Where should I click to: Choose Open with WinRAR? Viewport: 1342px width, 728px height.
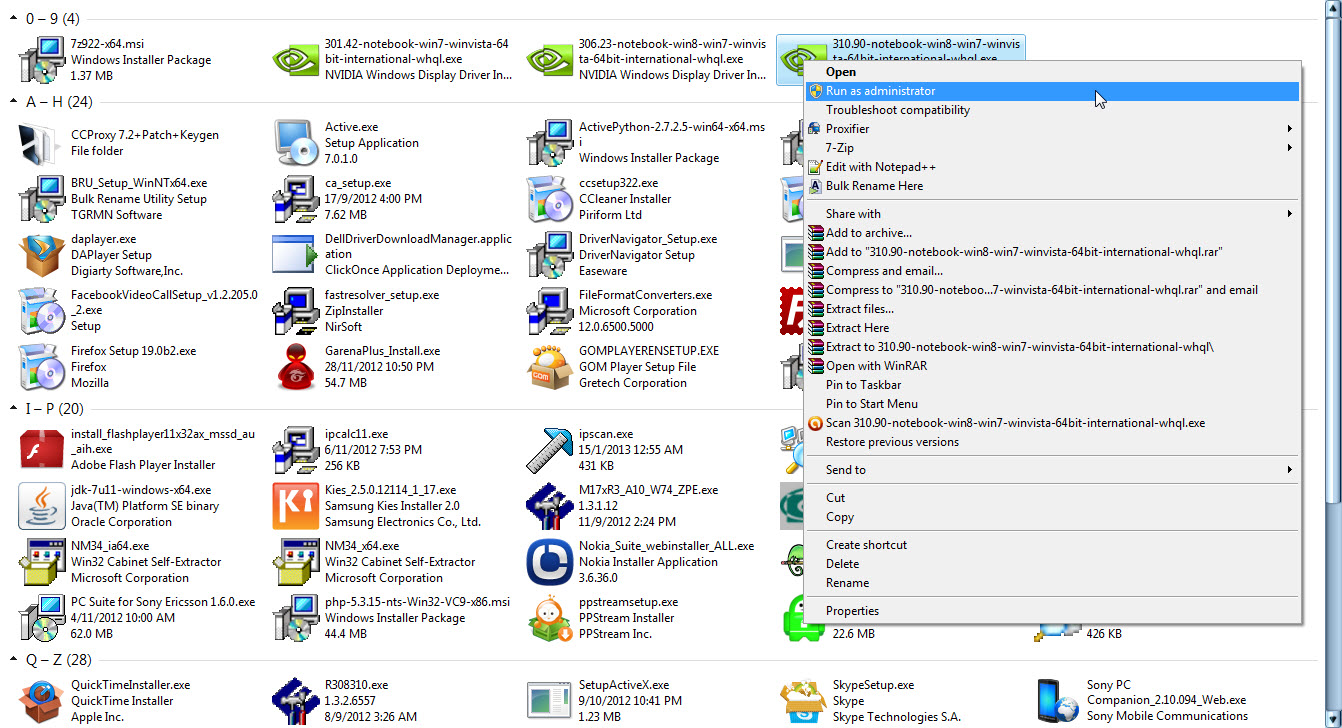[1053, 366]
